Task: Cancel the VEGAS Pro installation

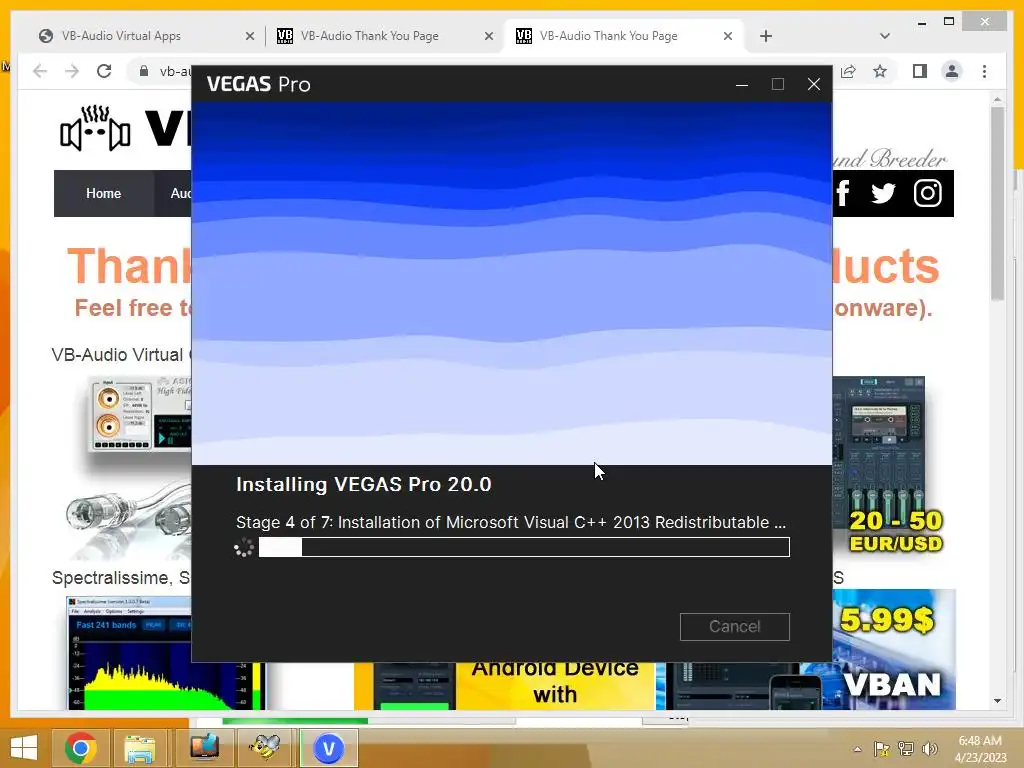Action: pos(734,626)
